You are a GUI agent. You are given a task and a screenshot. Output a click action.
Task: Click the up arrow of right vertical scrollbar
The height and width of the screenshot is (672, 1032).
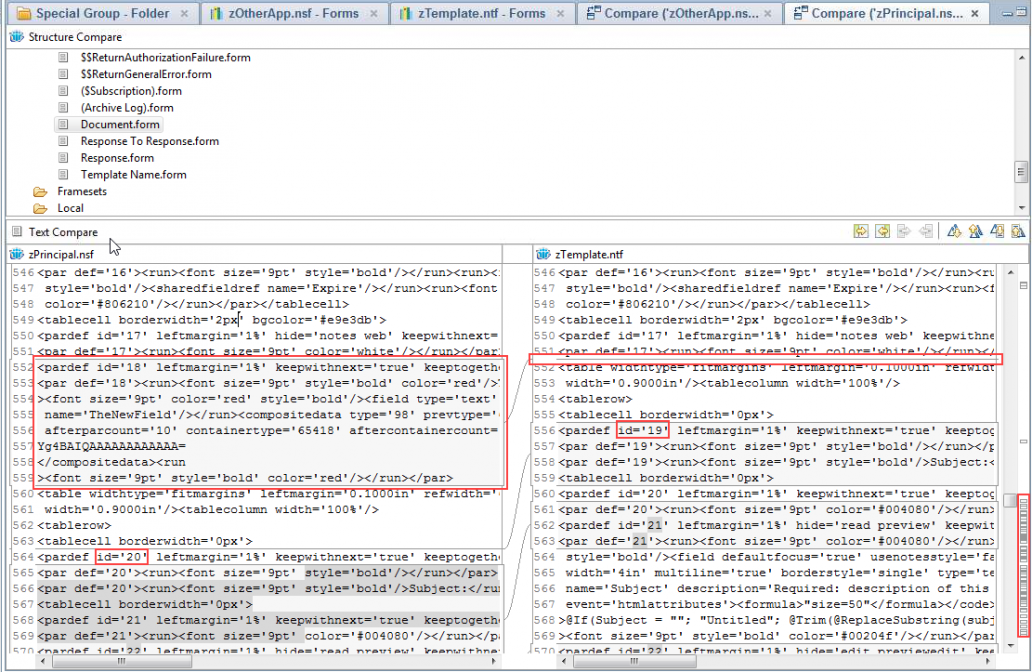1010,272
